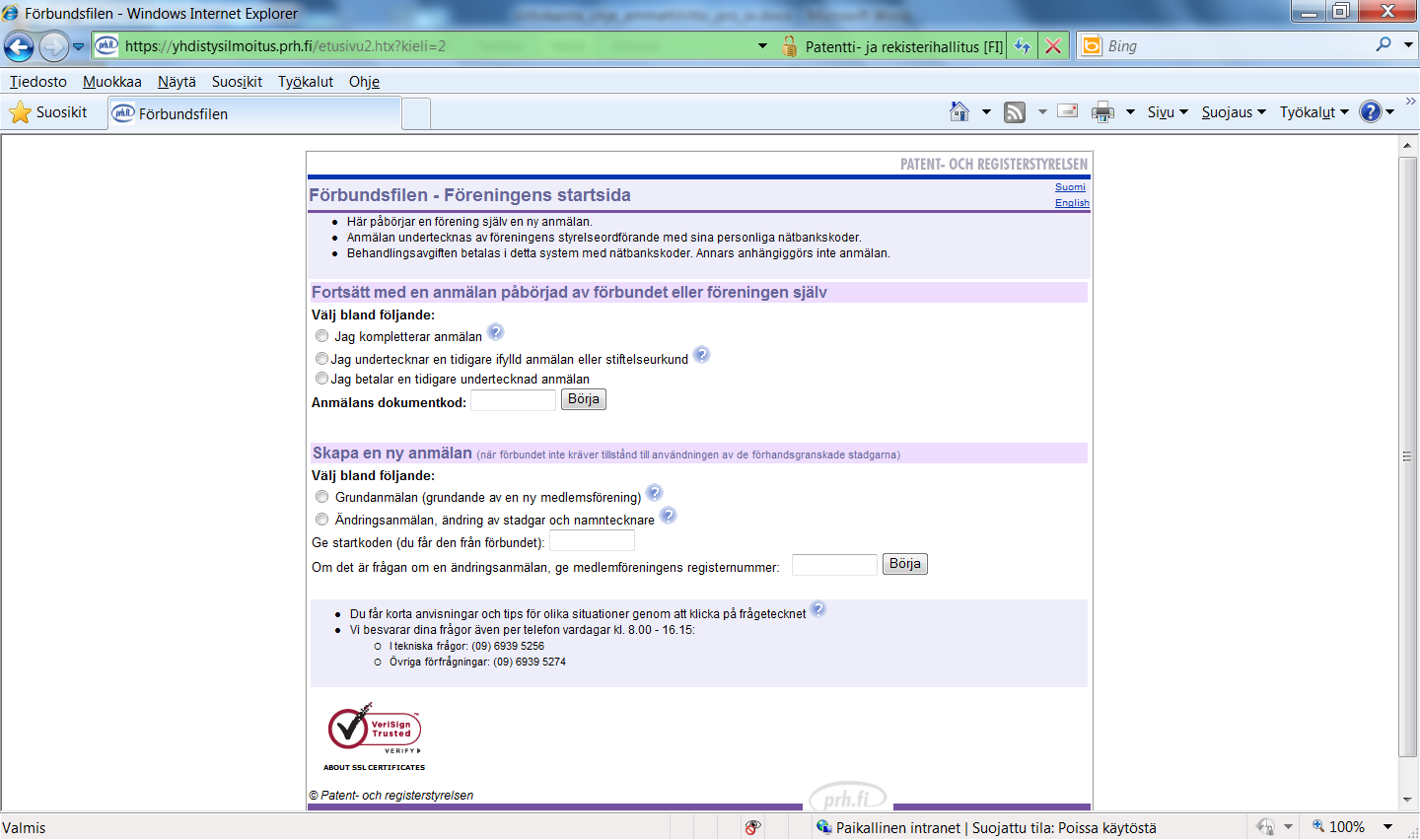The image size is (1420, 840).
Task: Expand the RSS feeds dropdown arrow
Action: pos(1042,112)
